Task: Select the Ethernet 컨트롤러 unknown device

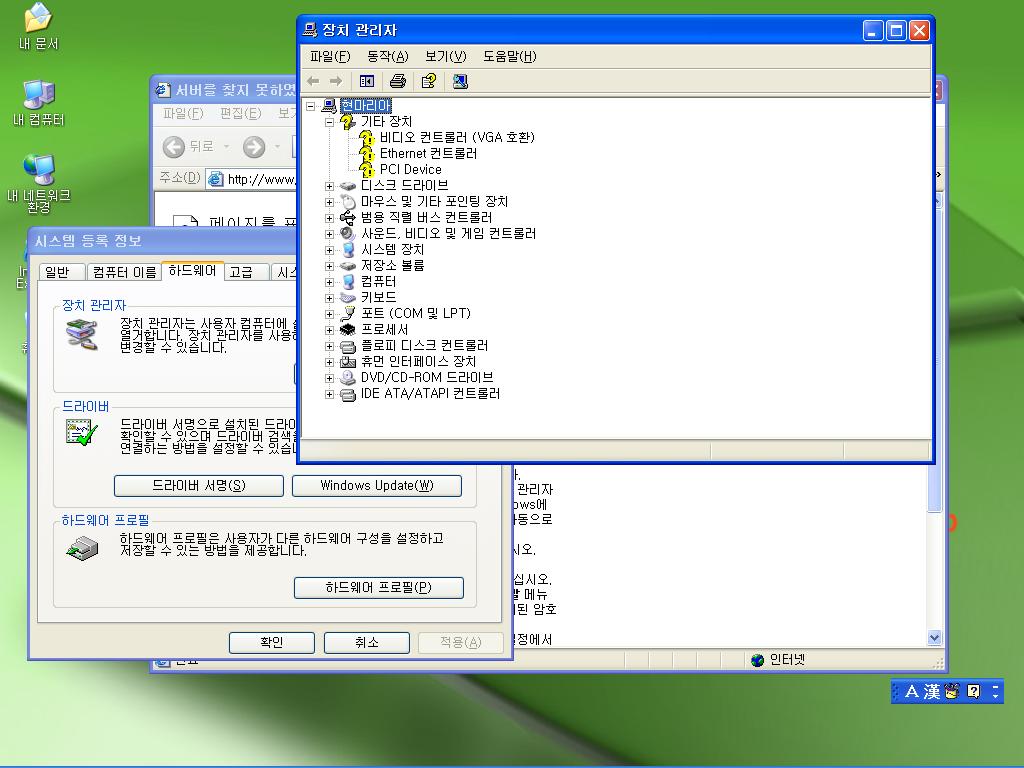Action: click(427, 153)
